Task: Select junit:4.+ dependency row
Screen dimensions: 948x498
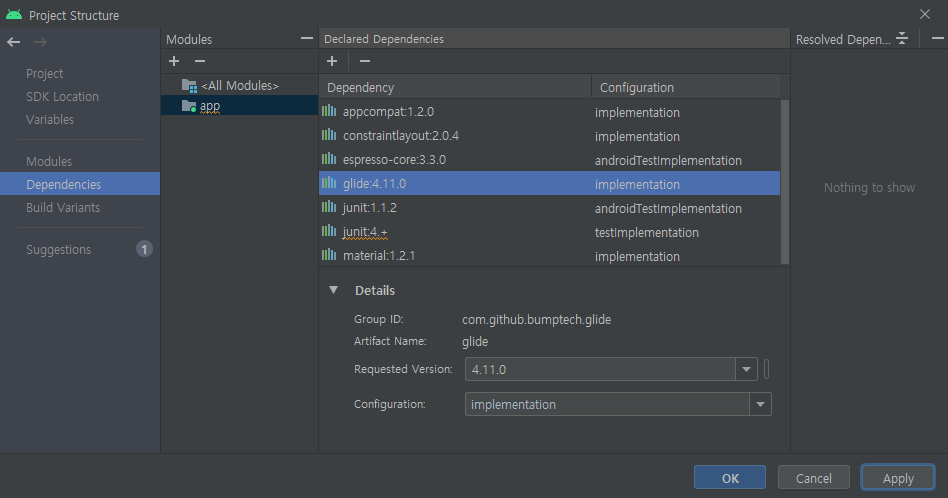Action: pos(549,231)
